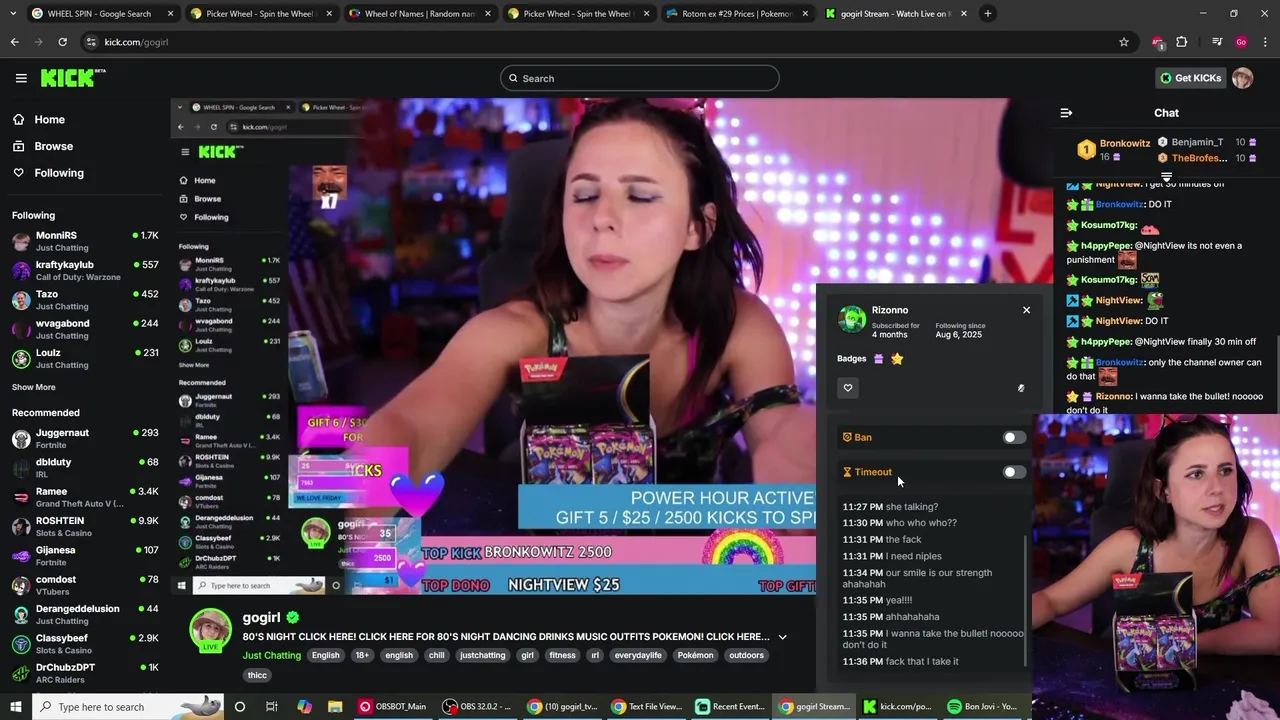Expand the stream title chevron

coord(782,637)
